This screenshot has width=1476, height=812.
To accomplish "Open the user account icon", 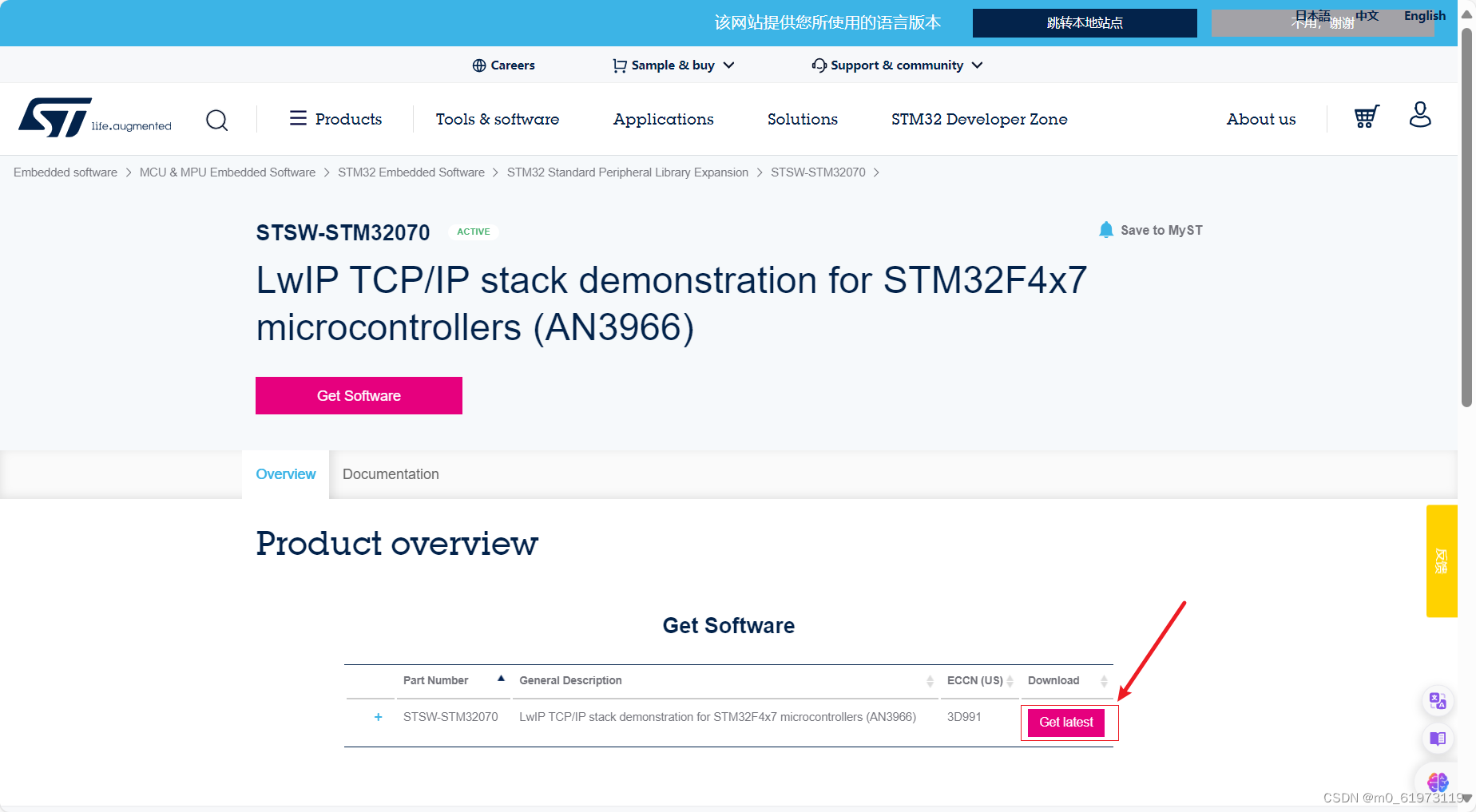I will [1420, 117].
